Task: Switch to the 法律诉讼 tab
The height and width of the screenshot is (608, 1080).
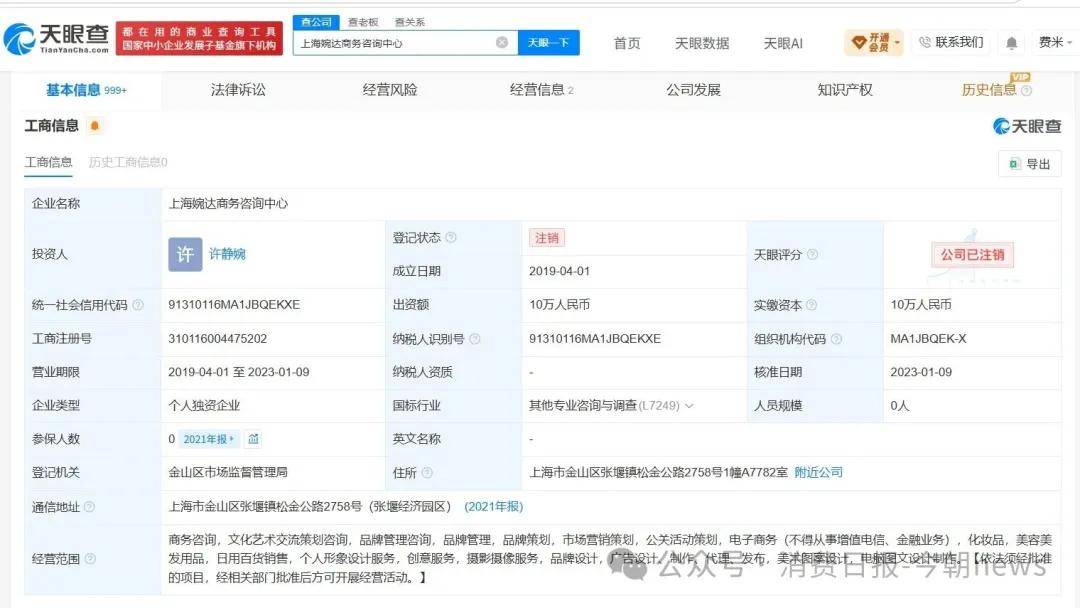Action: pyautogui.click(x=238, y=90)
